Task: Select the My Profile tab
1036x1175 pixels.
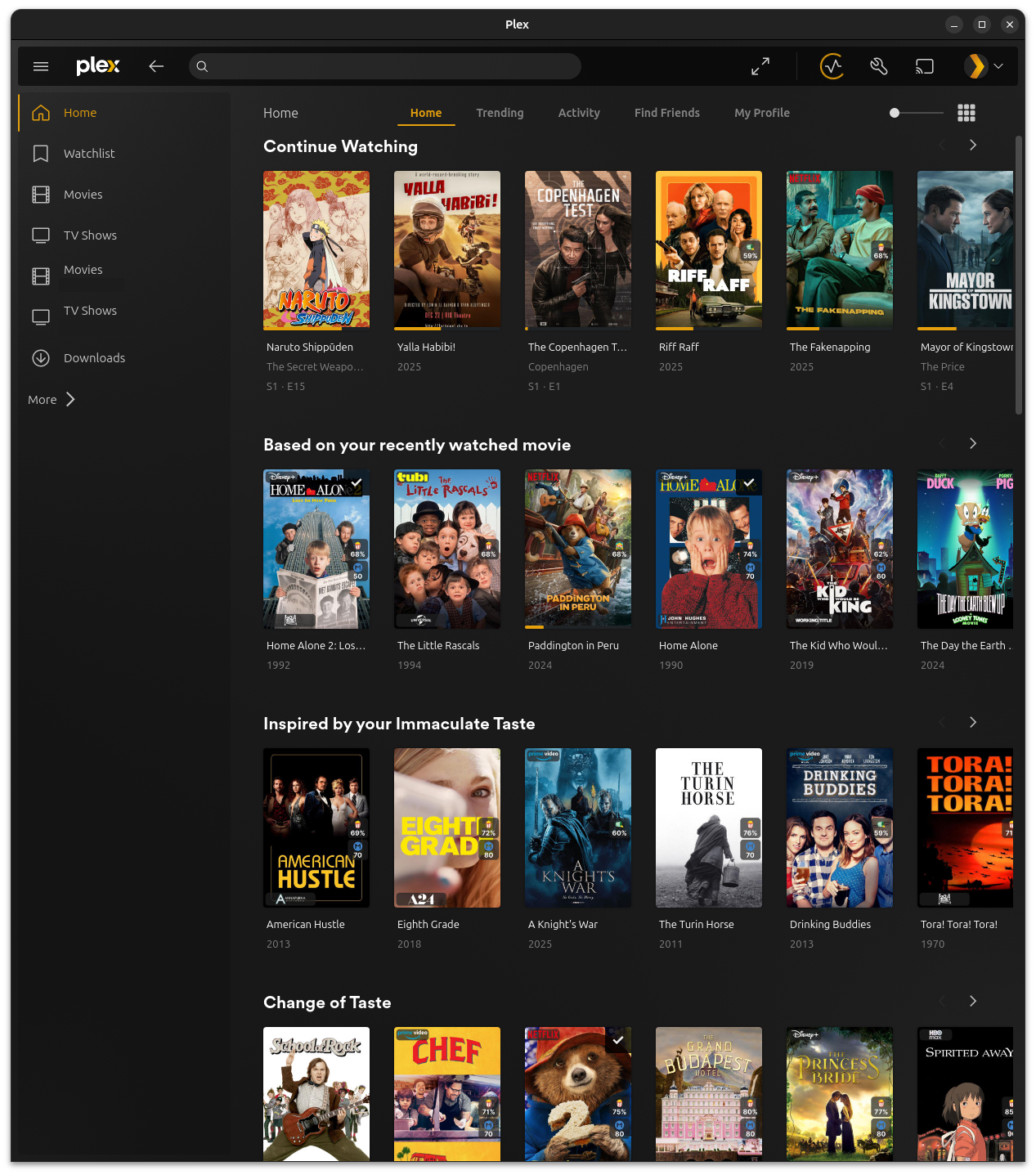Action: point(762,113)
